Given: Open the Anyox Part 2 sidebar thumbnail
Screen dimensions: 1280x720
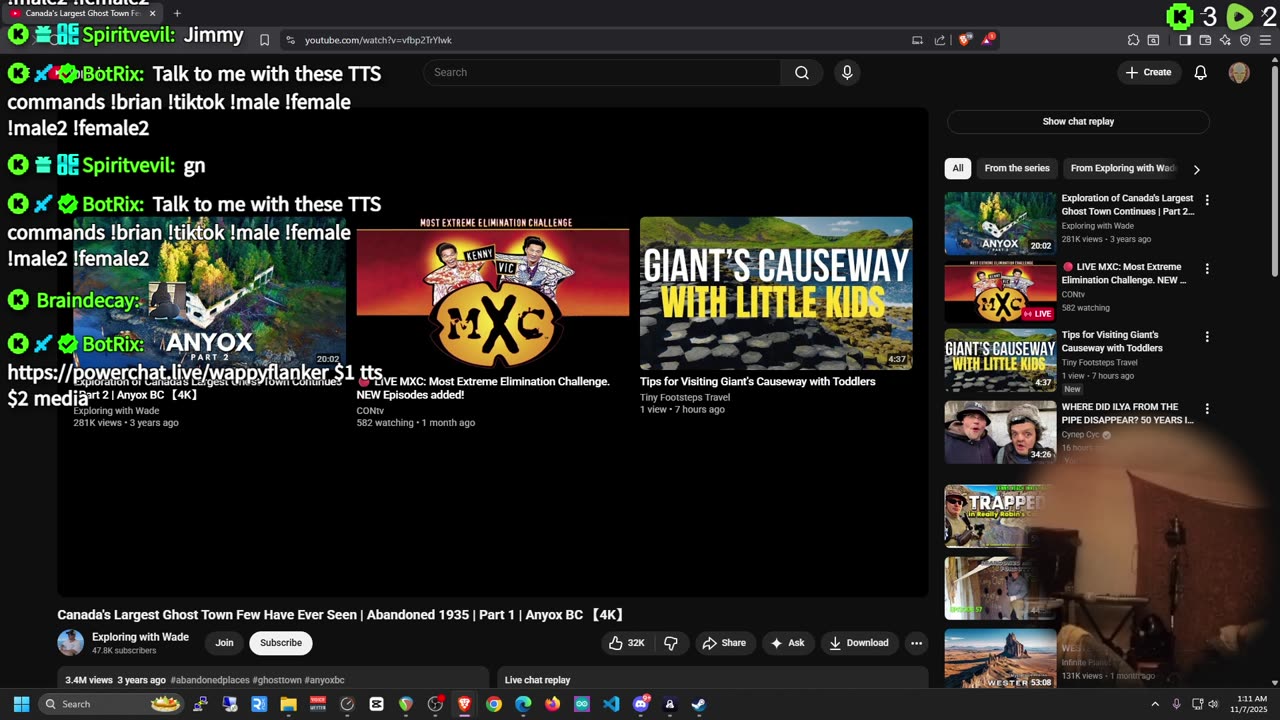Looking at the screenshot, I should [1000, 224].
